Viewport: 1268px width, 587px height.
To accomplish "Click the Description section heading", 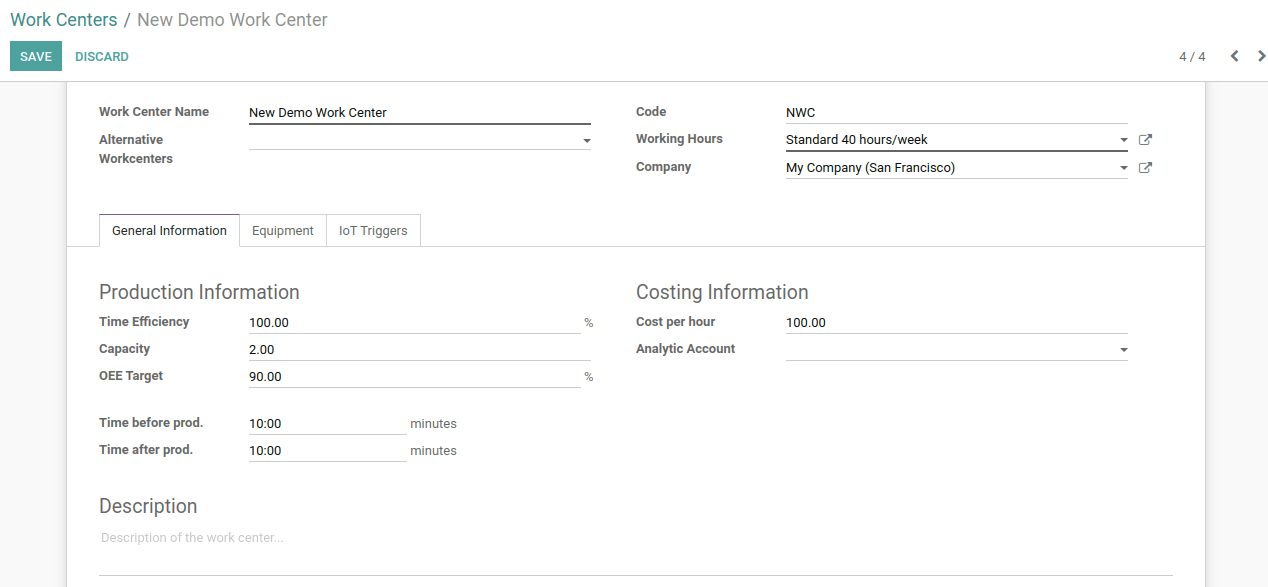I will [148, 506].
